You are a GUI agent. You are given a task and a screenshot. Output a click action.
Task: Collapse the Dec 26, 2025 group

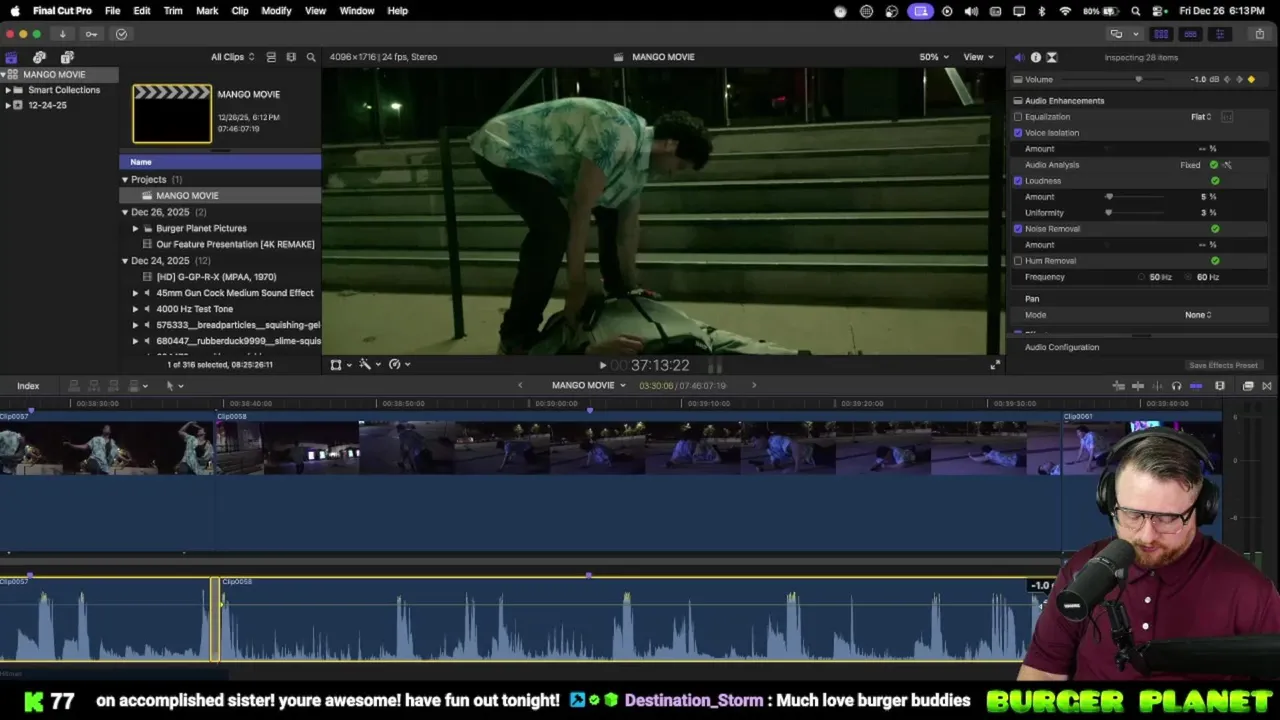tap(125, 212)
